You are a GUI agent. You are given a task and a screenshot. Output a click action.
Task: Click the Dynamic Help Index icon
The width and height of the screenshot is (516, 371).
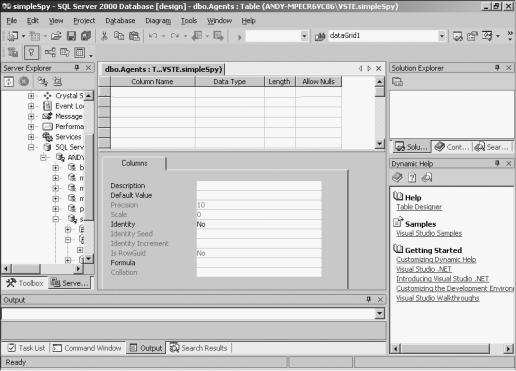click(412, 177)
